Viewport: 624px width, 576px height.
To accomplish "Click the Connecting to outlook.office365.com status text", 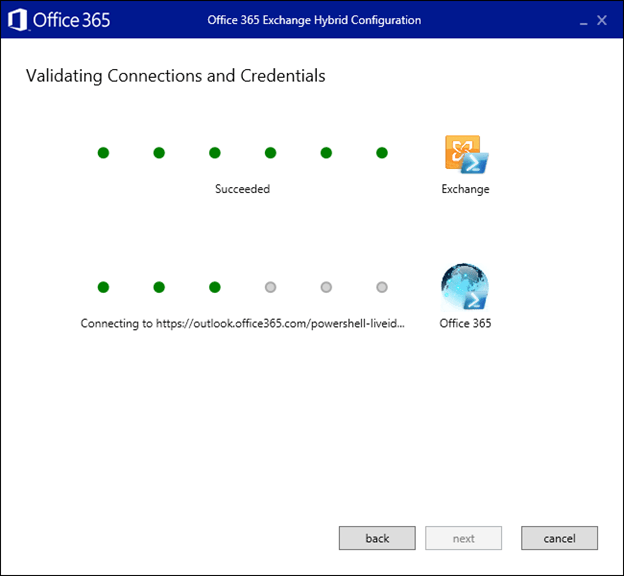I will tap(242, 323).
